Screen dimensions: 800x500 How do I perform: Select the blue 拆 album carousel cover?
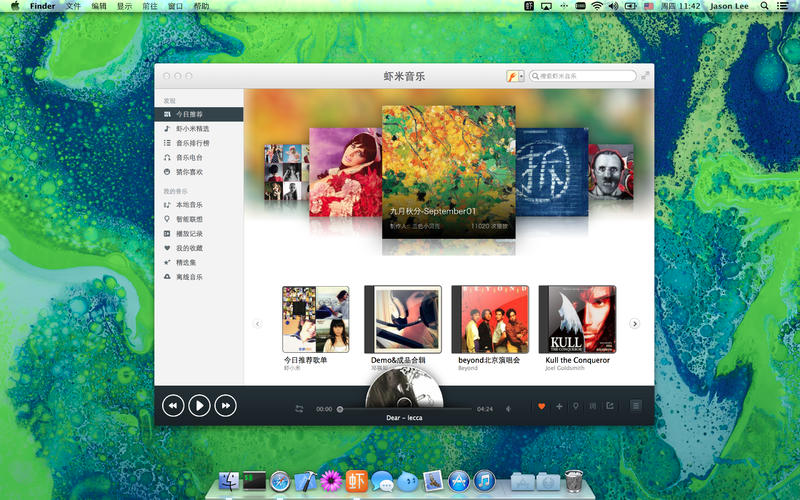(552, 172)
